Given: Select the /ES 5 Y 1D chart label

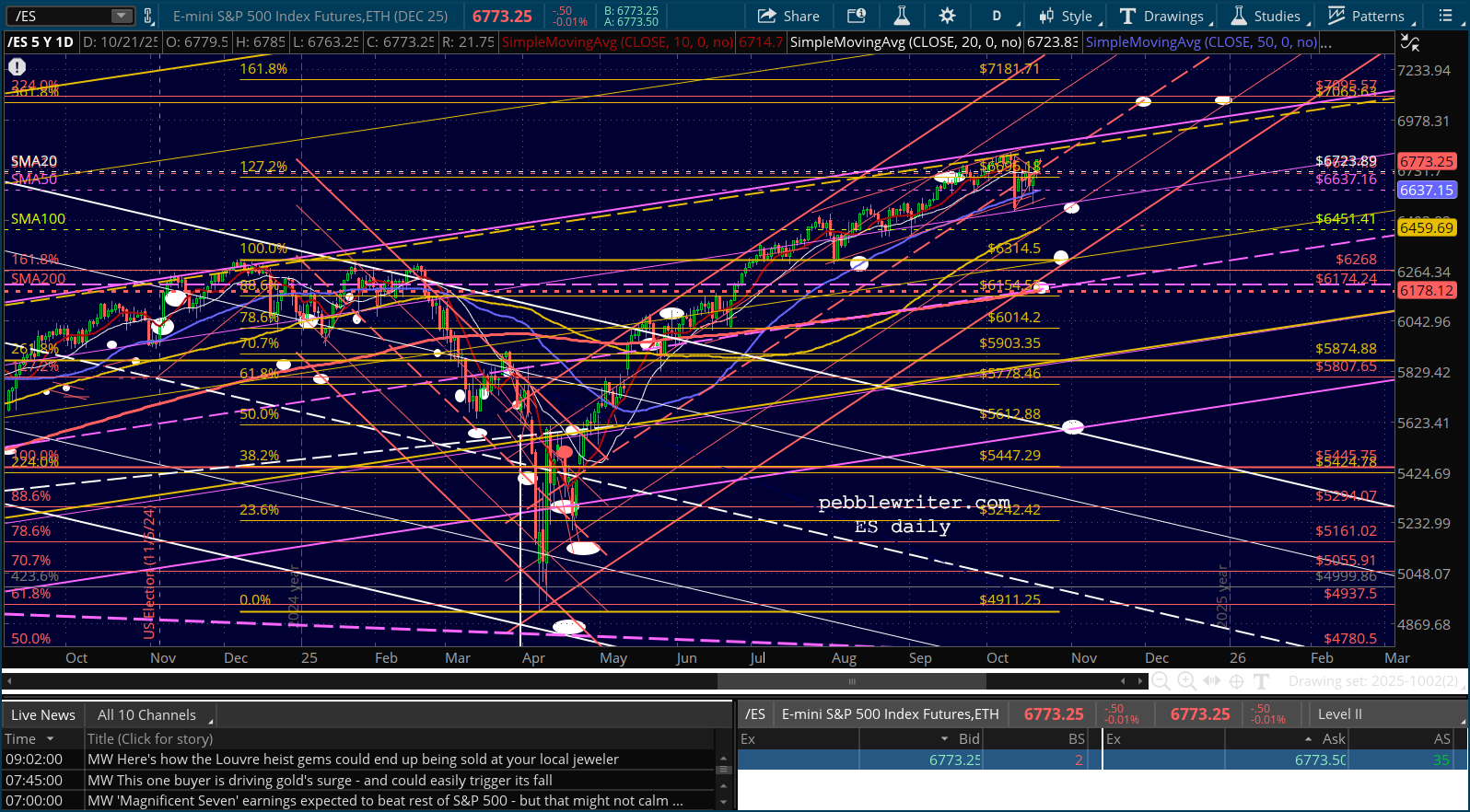Looking at the screenshot, I should tap(41, 42).
